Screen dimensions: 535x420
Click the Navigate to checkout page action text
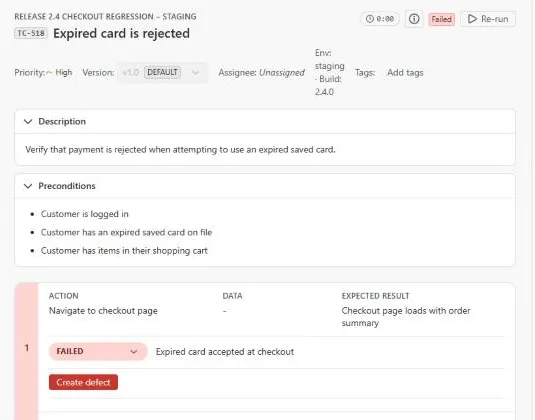point(103,311)
